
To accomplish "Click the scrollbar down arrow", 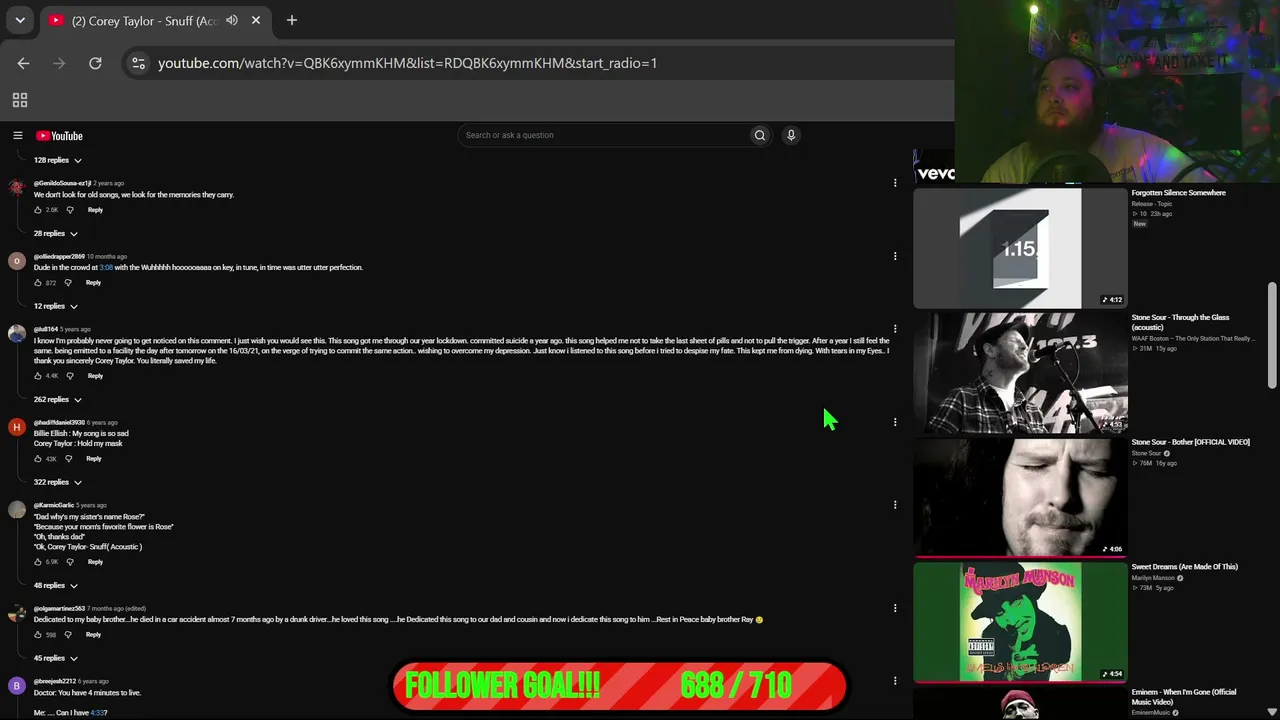I will (x=1272, y=712).
